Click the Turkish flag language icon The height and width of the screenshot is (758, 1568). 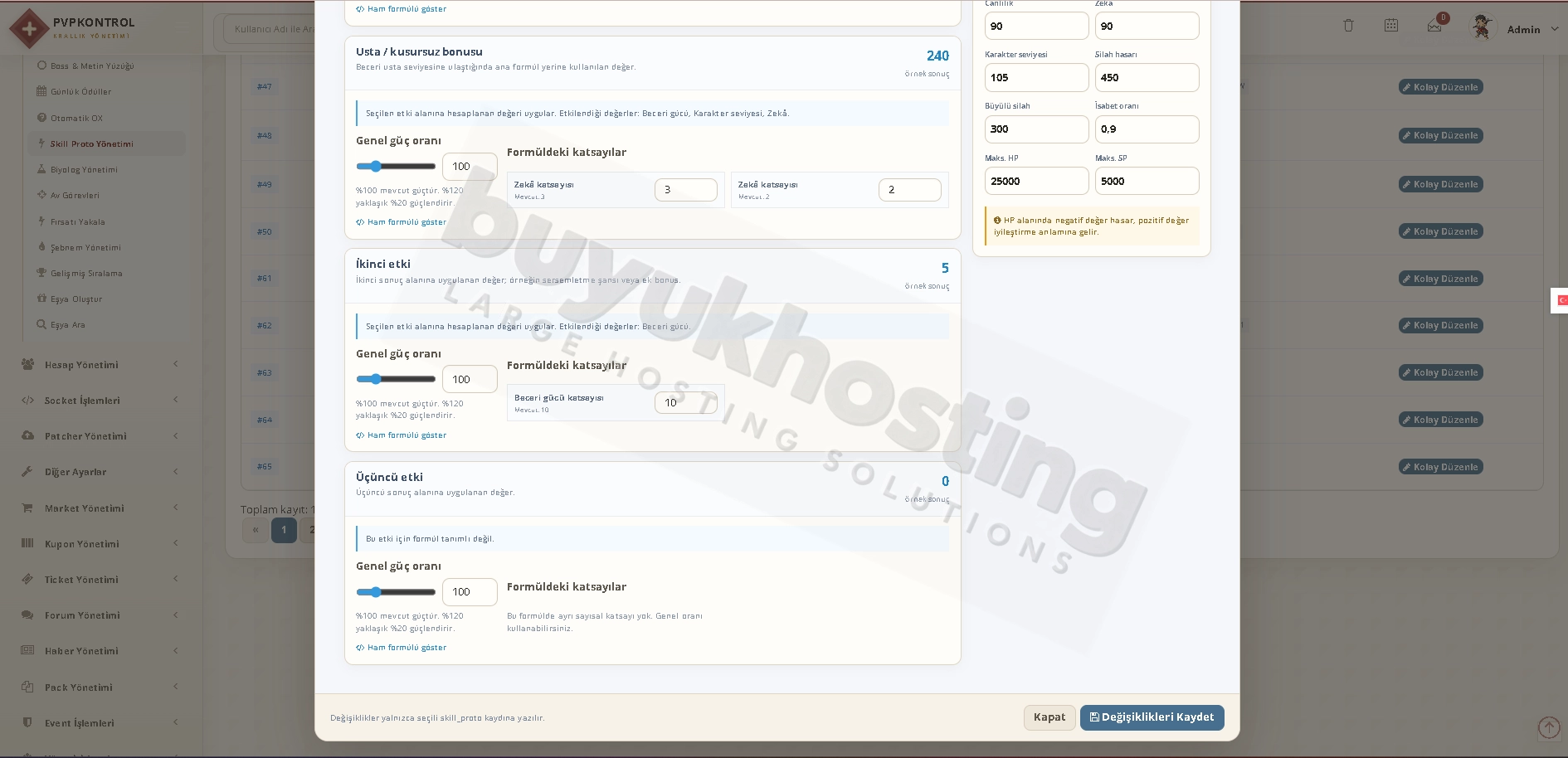pos(1561,300)
